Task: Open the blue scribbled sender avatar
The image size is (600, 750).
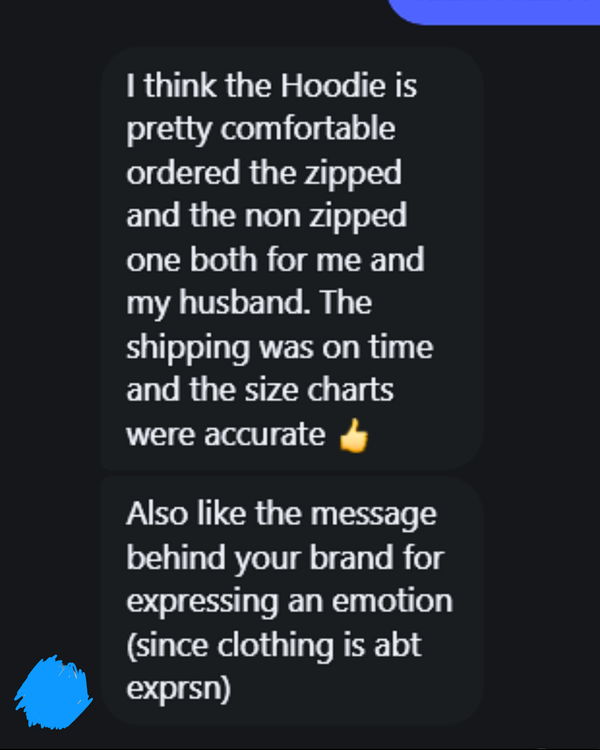Action: coord(53,693)
